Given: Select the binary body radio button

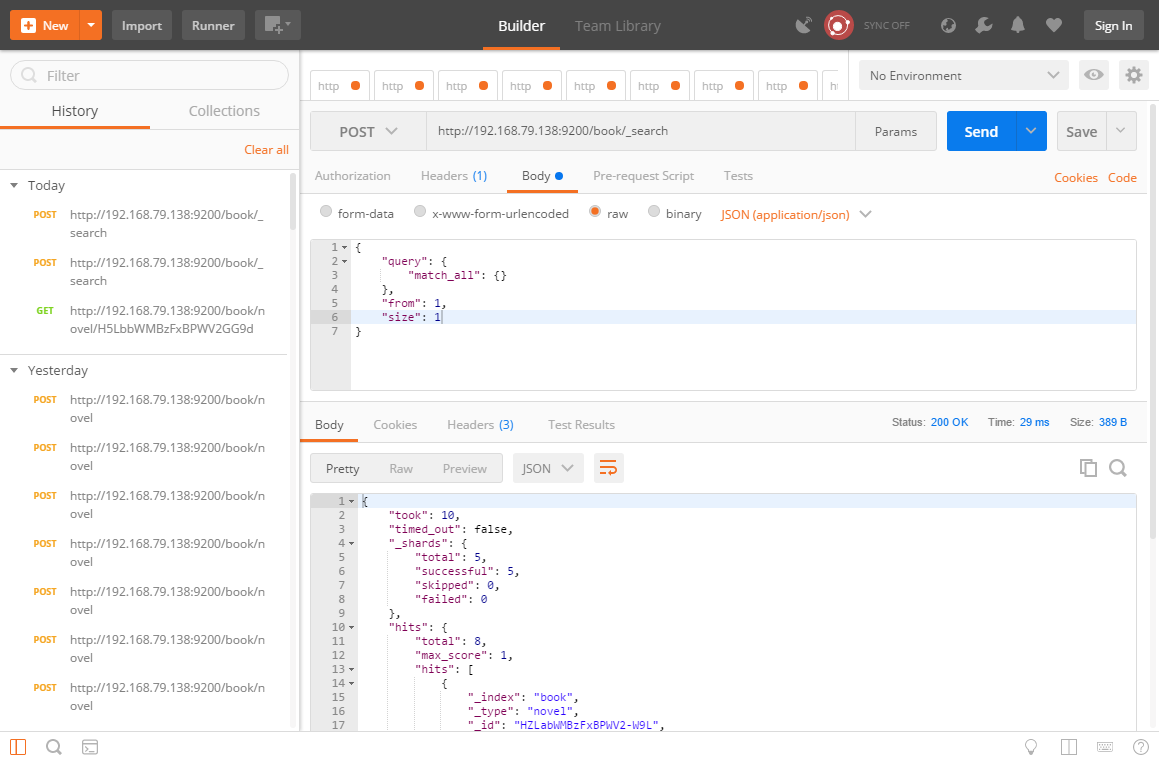Looking at the screenshot, I should [654, 213].
